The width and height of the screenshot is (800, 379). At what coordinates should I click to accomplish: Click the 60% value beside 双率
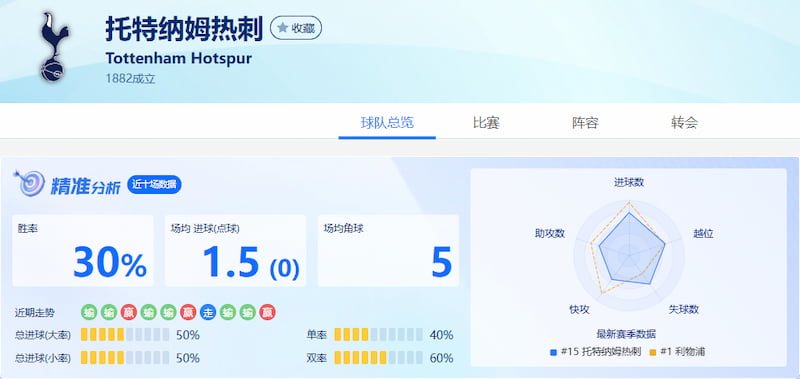(441, 359)
